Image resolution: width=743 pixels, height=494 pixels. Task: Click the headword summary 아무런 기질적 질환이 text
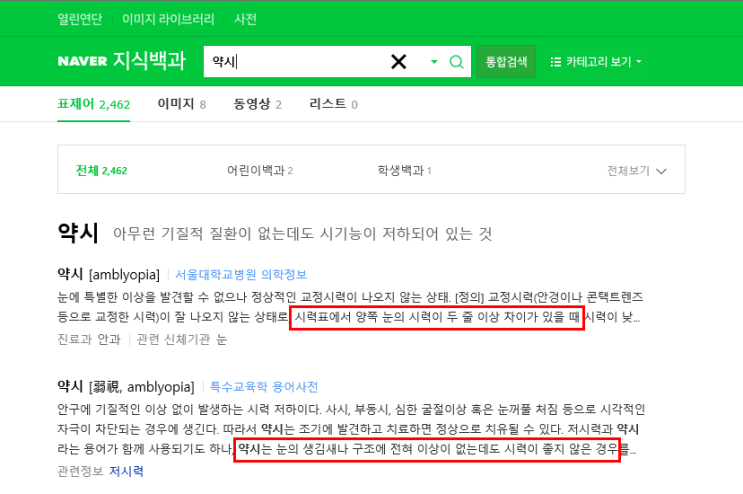point(302,234)
